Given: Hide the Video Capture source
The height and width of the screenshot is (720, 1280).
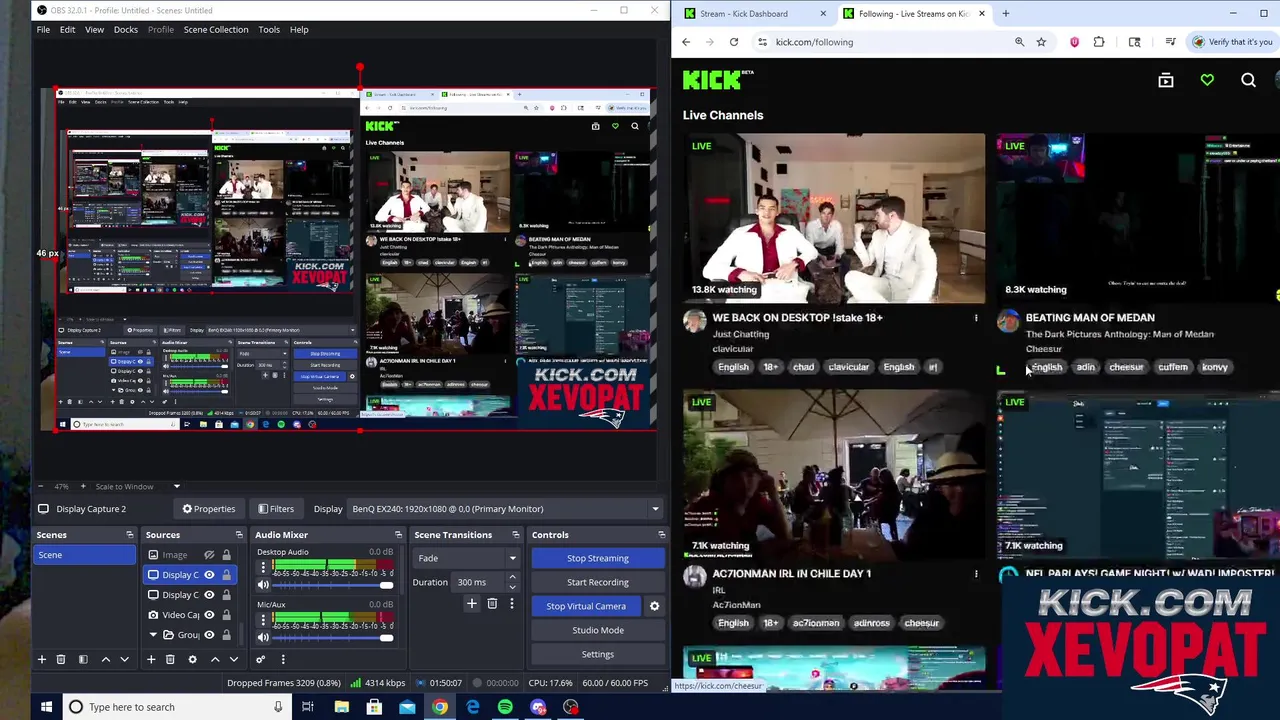Looking at the screenshot, I should 209,615.
